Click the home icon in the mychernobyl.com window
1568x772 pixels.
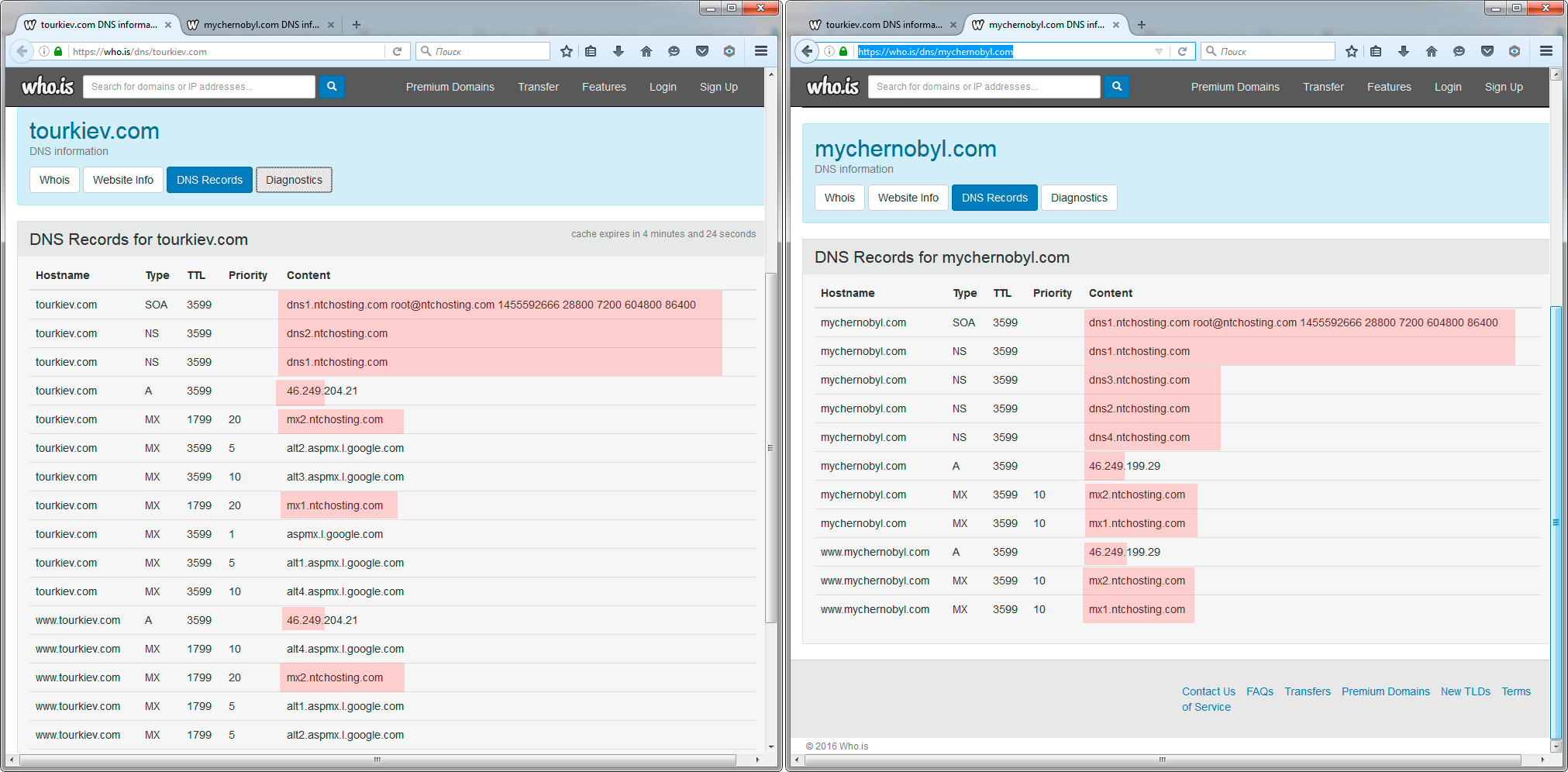tap(1431, 51)
